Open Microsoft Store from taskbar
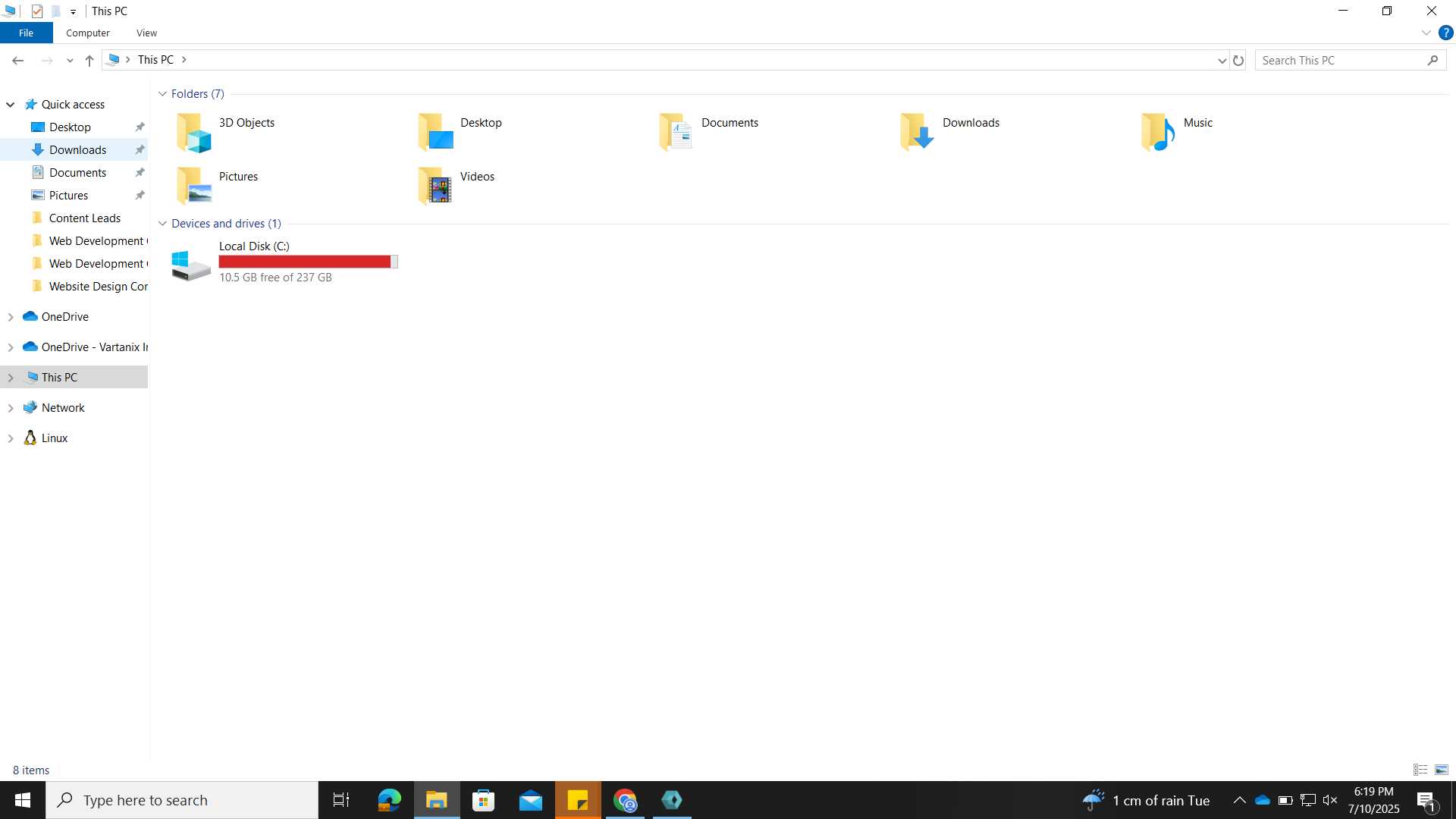 click(484, 800)
